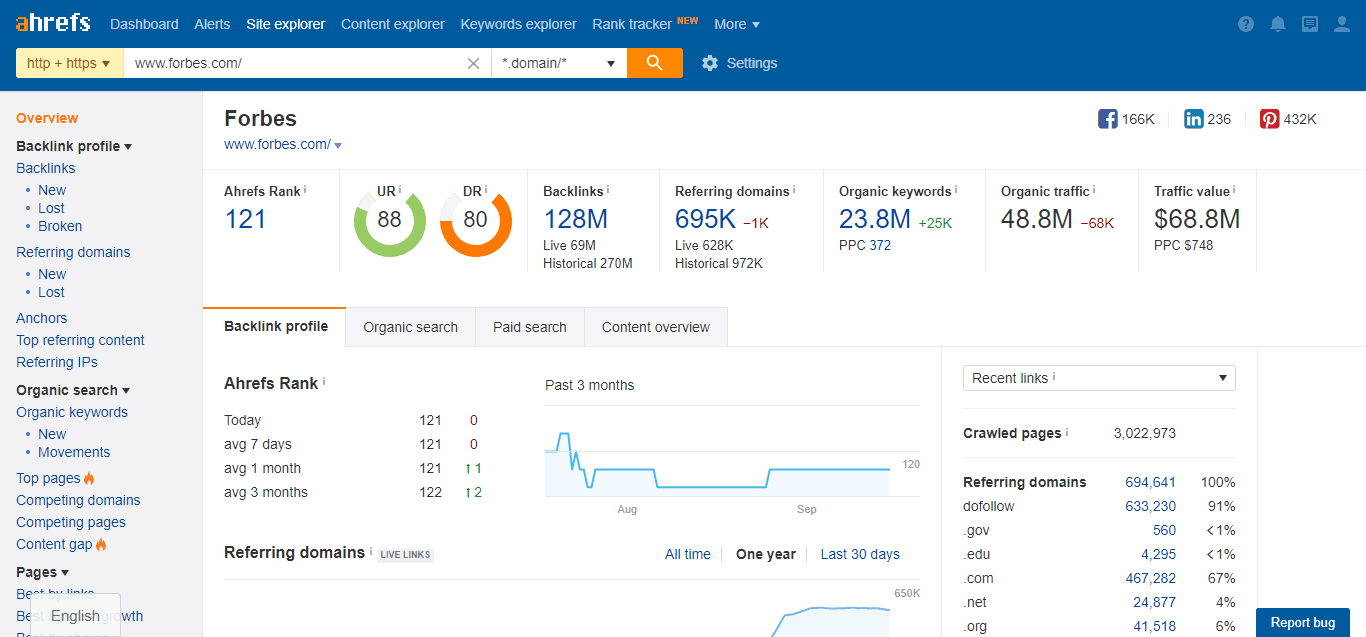Viewport: 1366px width, 637px height.
Task: Click info icon beside Organic traffic metric
Action: click(x=1094, y=190)
